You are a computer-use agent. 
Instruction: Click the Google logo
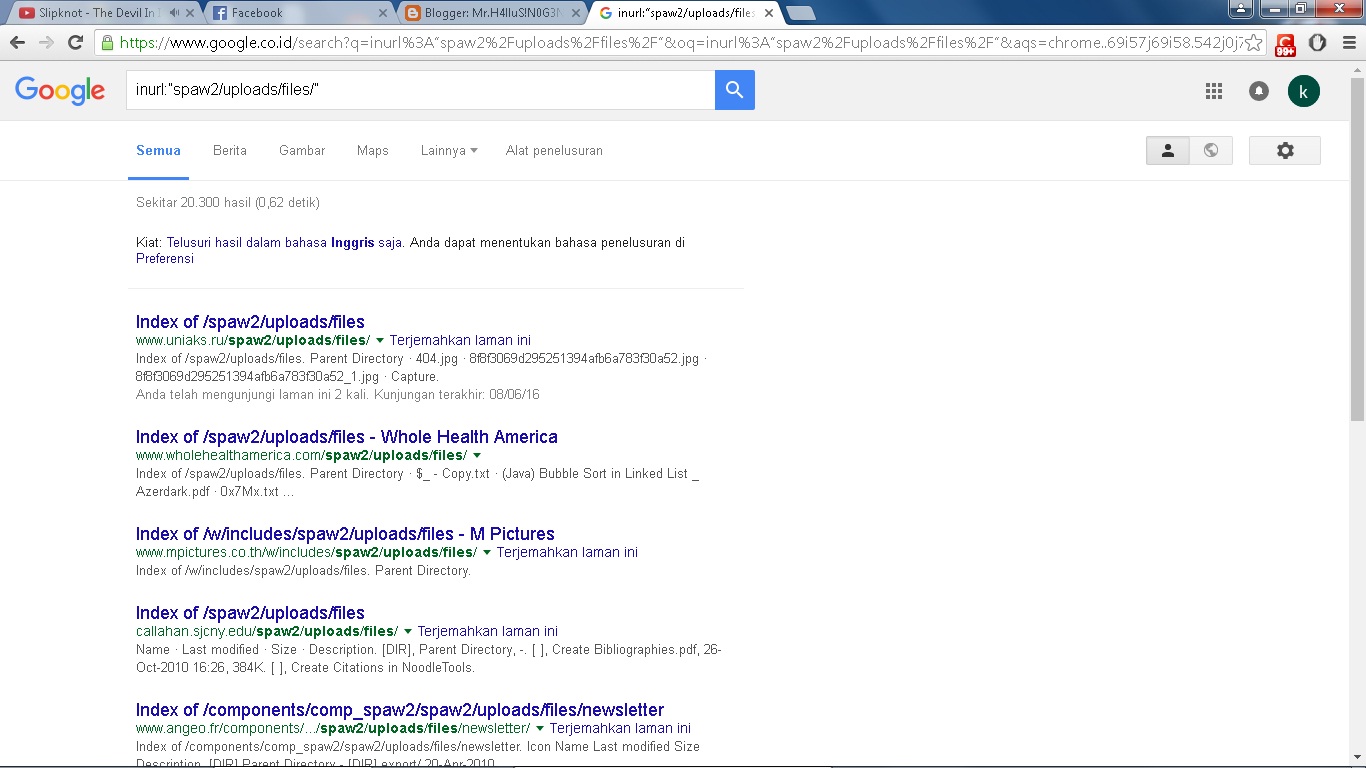coord(60,91)
